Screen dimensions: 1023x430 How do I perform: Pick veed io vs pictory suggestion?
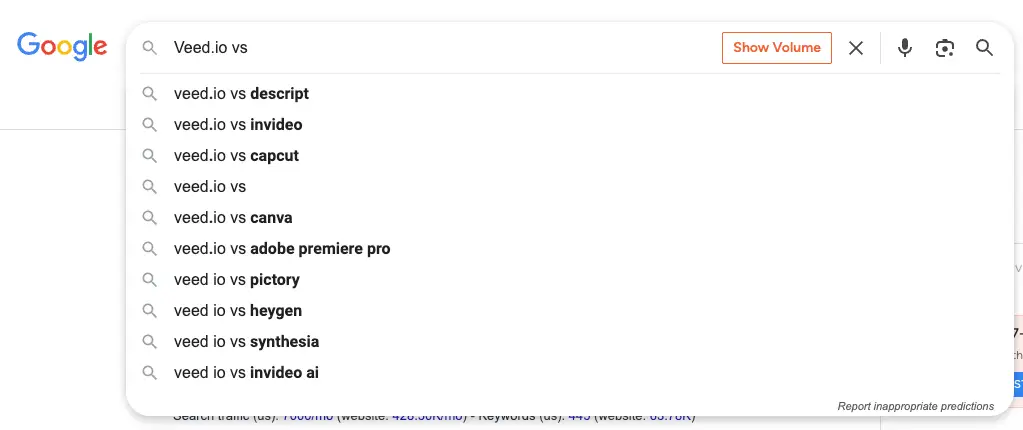point(570,280)
